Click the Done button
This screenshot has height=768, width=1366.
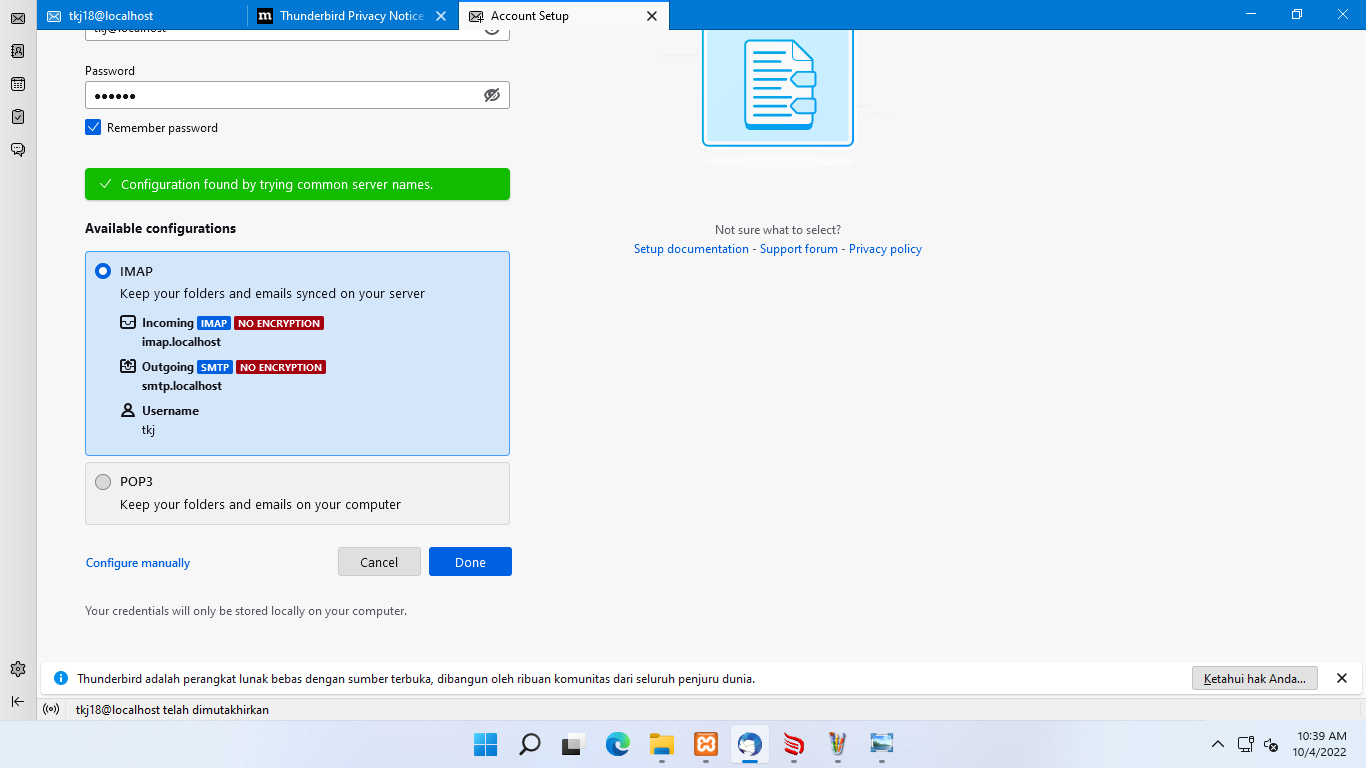coord(470,562)
